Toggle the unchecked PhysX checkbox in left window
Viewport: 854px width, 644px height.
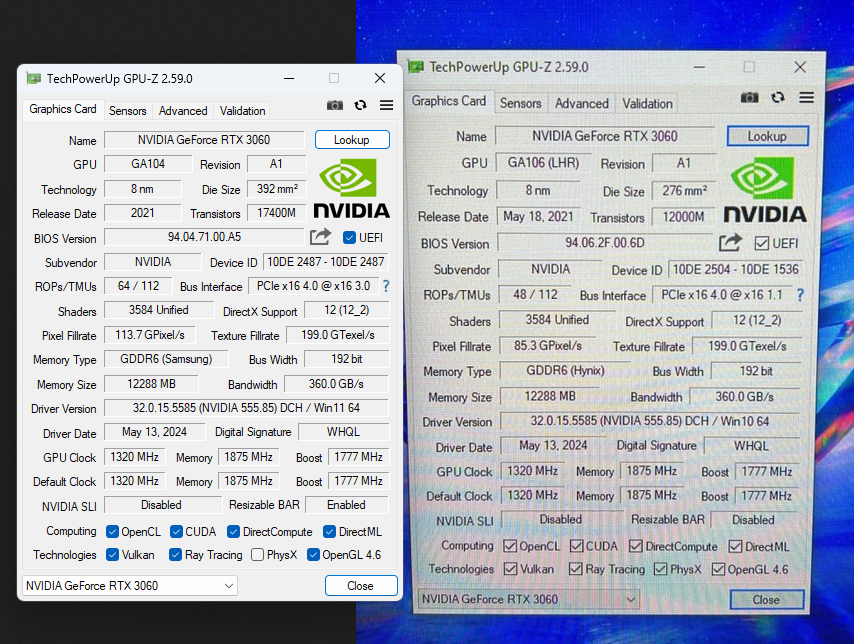click(x=258, y=555)
